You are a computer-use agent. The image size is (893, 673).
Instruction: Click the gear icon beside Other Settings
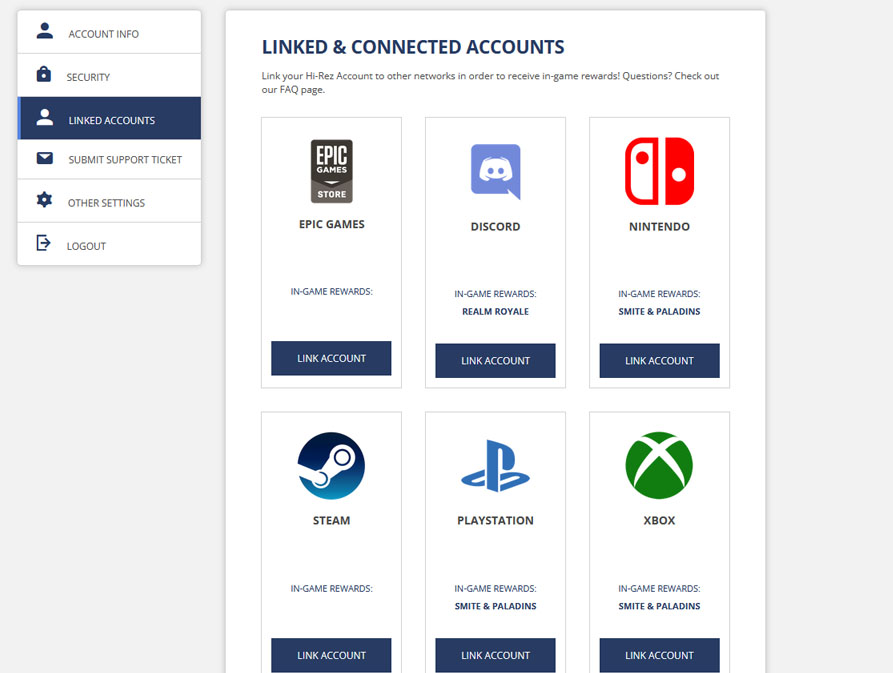pos(43,200)
